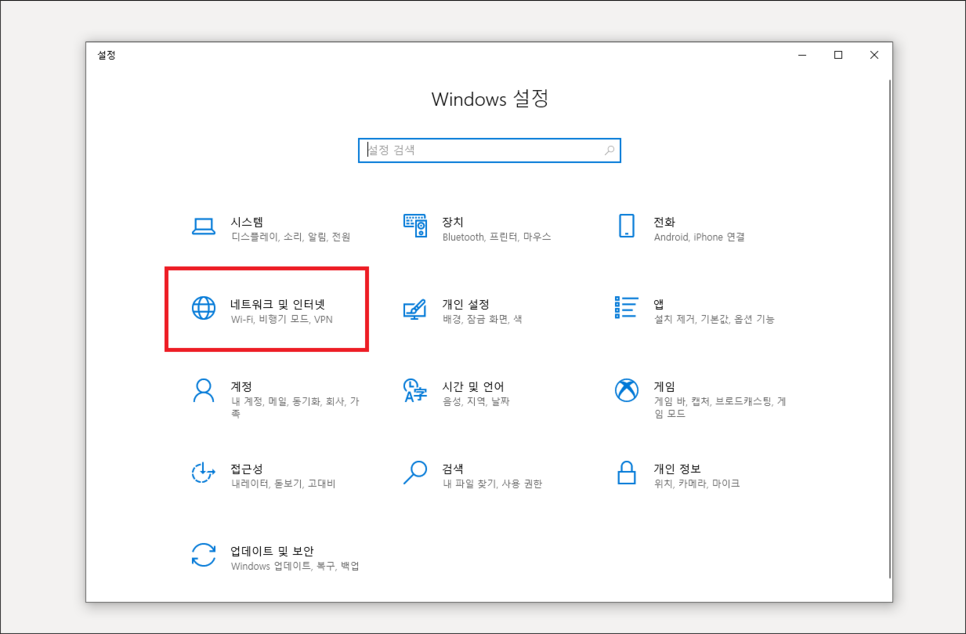Screen dimensions: 966x634
Task: Select the 검색 category heading text
Action: coord(452,469)
